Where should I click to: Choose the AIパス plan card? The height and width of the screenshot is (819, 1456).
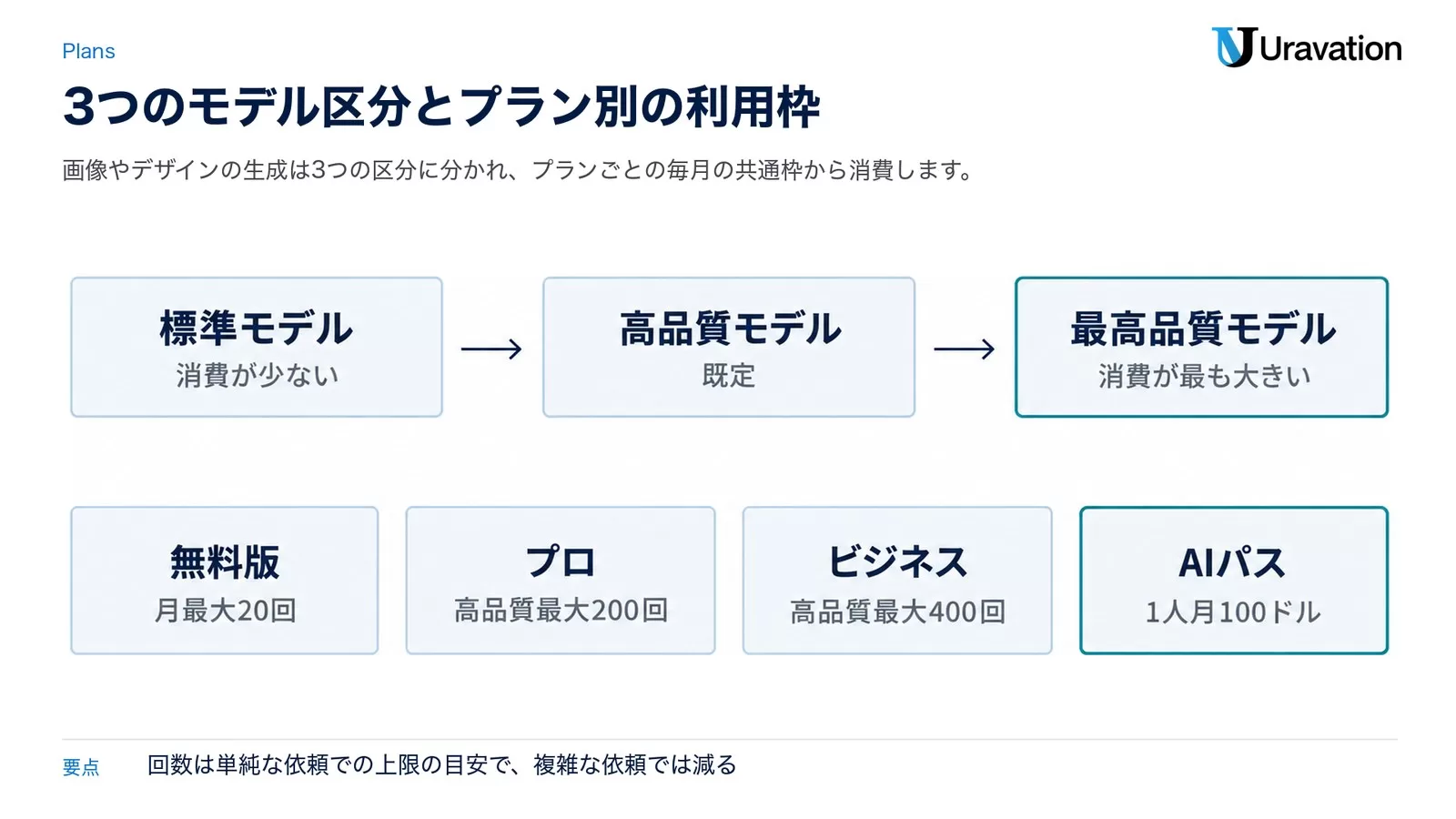click(1234, 581)
